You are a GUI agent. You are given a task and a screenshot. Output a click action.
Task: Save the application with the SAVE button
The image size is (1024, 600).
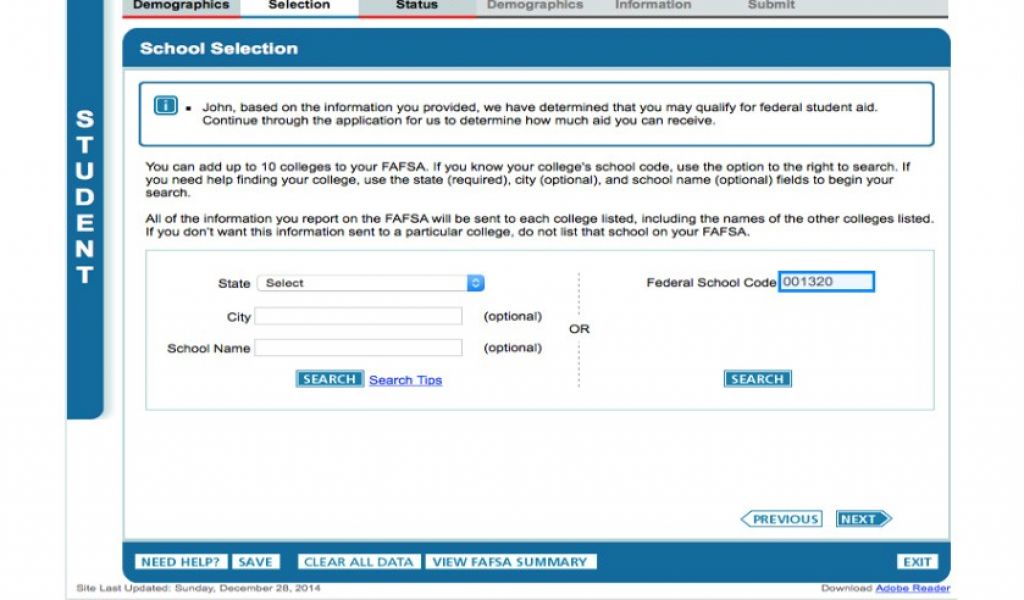tap(256, 562)
